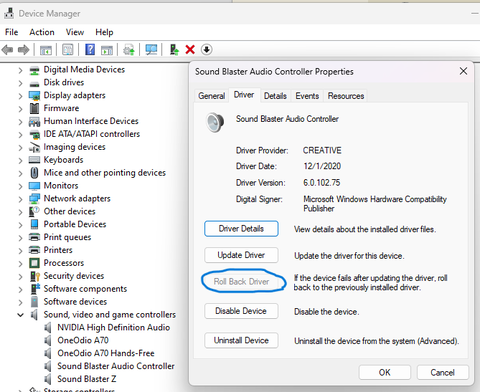Expand the IDE ATA/ATAPI controllers node

(x=20, y=135)
